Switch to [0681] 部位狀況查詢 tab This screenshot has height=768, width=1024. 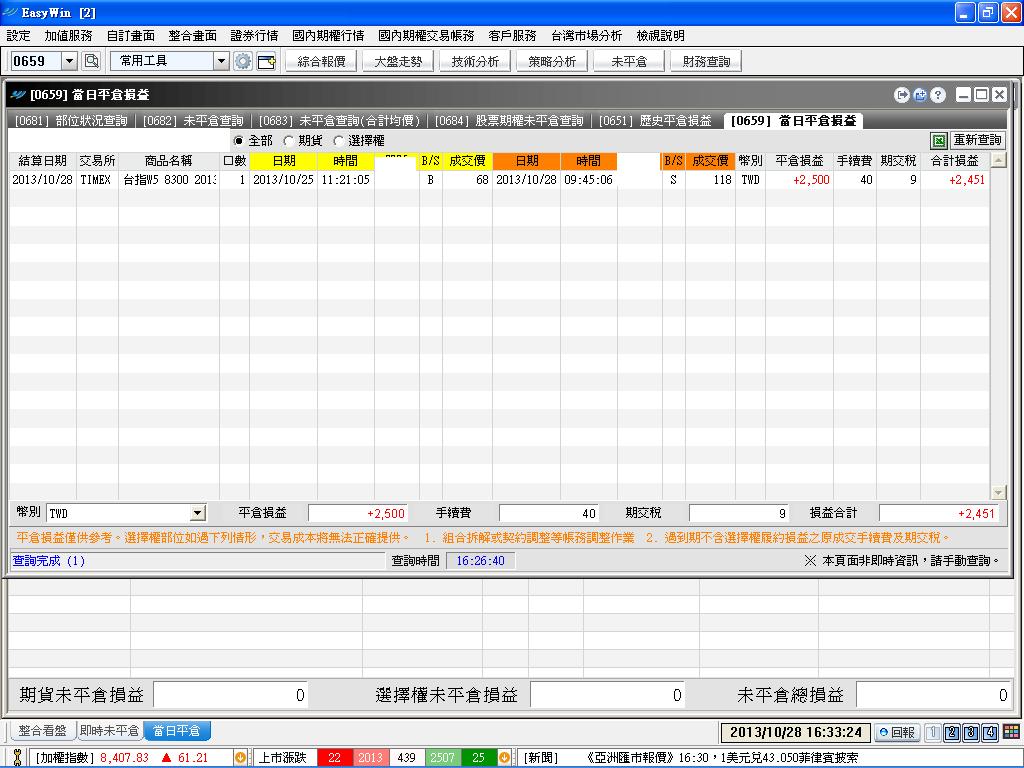[x=71, y=121]
